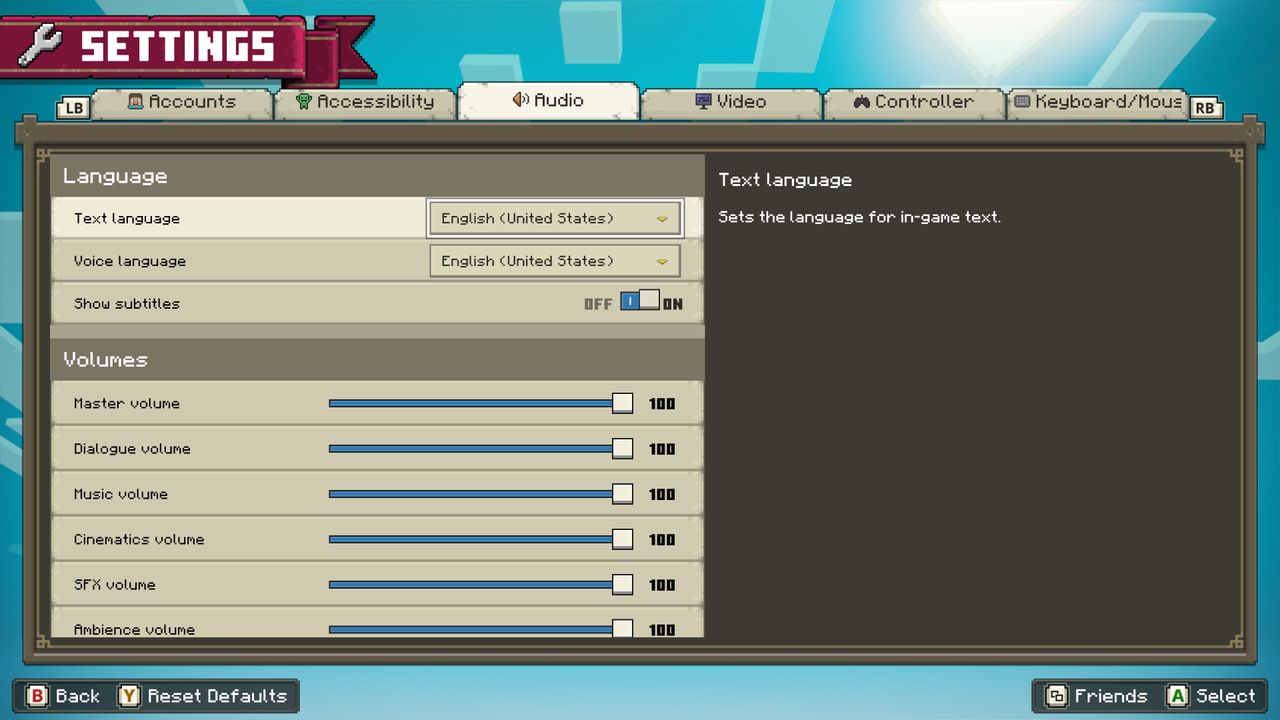Image resolution: width=1280 pixels, height=720 pixels.
Task: Click the Music volume slider handle
Action: click(x=622, y=494)
